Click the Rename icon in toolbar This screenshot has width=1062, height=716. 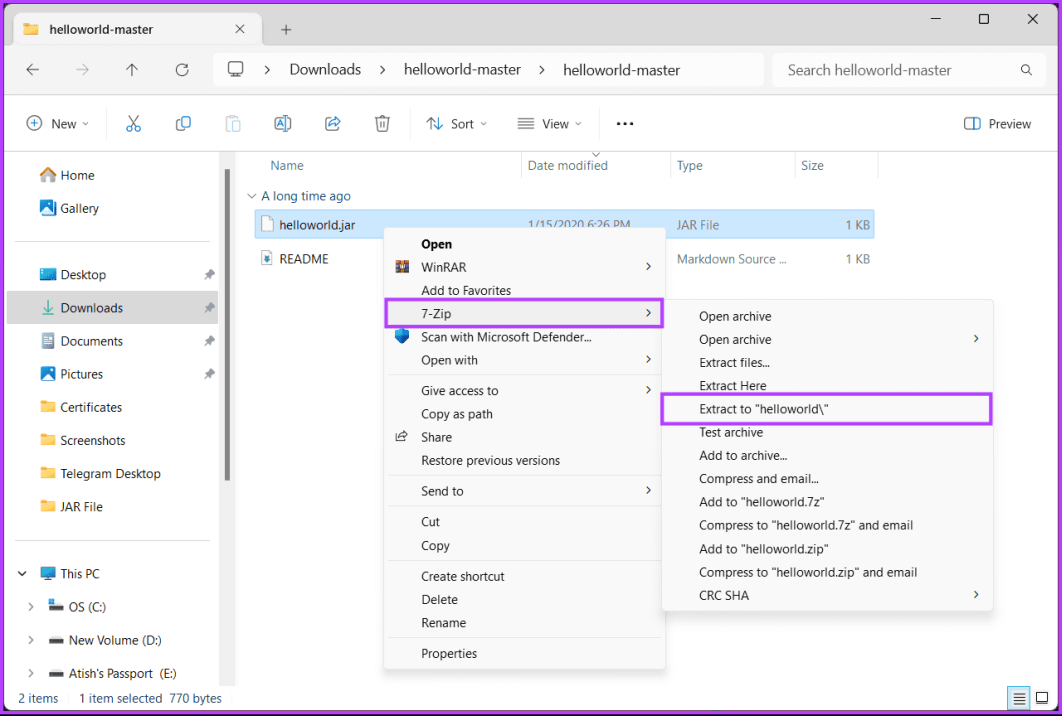pyautogui.click(x=283, y=124)
